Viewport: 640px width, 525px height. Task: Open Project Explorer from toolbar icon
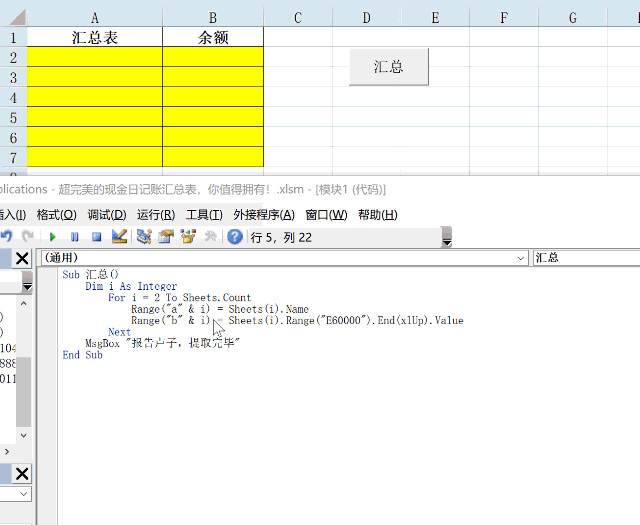tap(144, 237)
